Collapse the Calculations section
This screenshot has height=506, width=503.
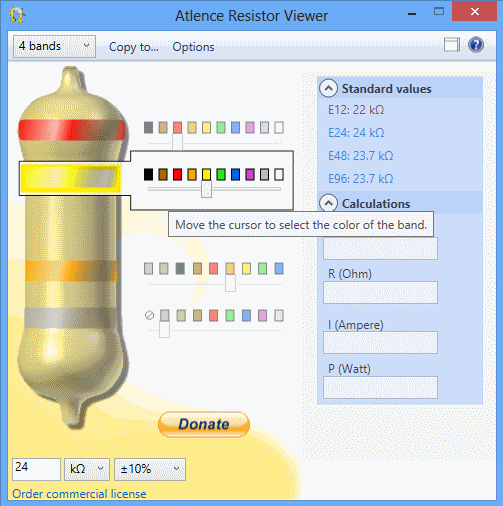coord(328,203)
